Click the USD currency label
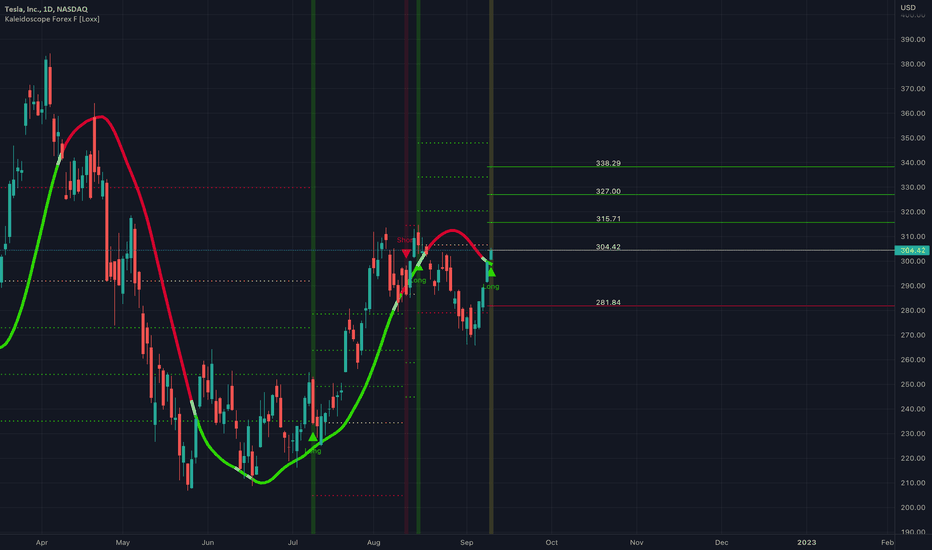This screenshot has height=550, width=932. (x=908, y=8)
